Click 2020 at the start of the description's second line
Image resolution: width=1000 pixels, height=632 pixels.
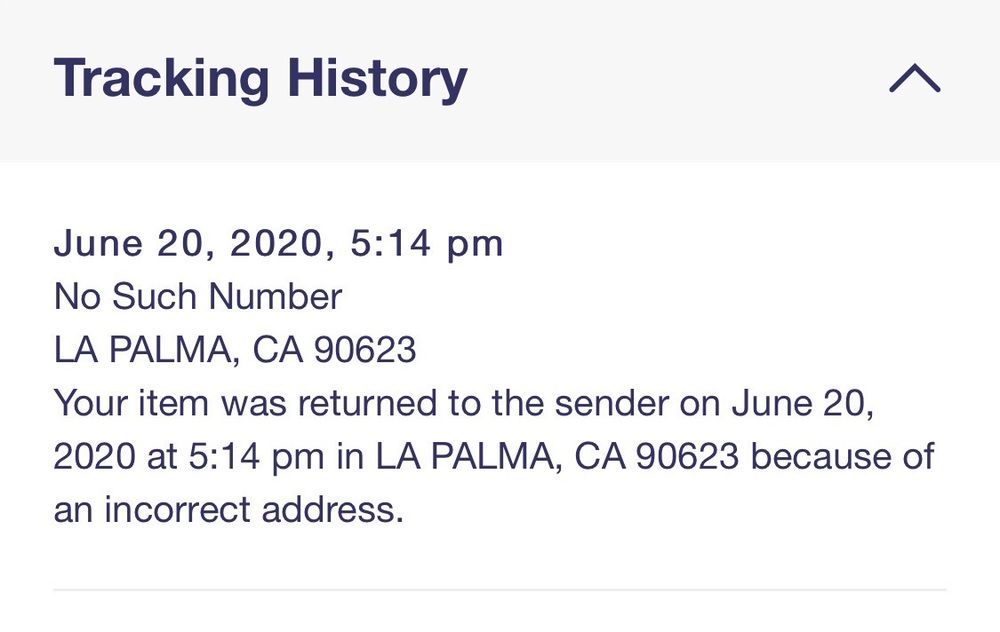[x=94, y=457]
